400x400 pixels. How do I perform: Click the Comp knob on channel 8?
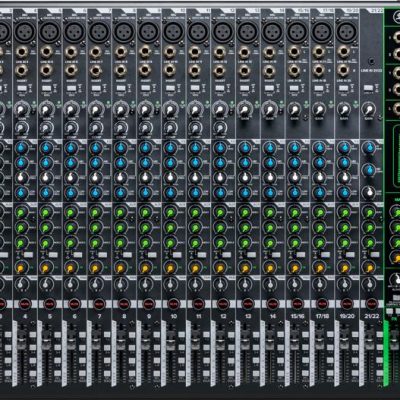tap(120, 128)
